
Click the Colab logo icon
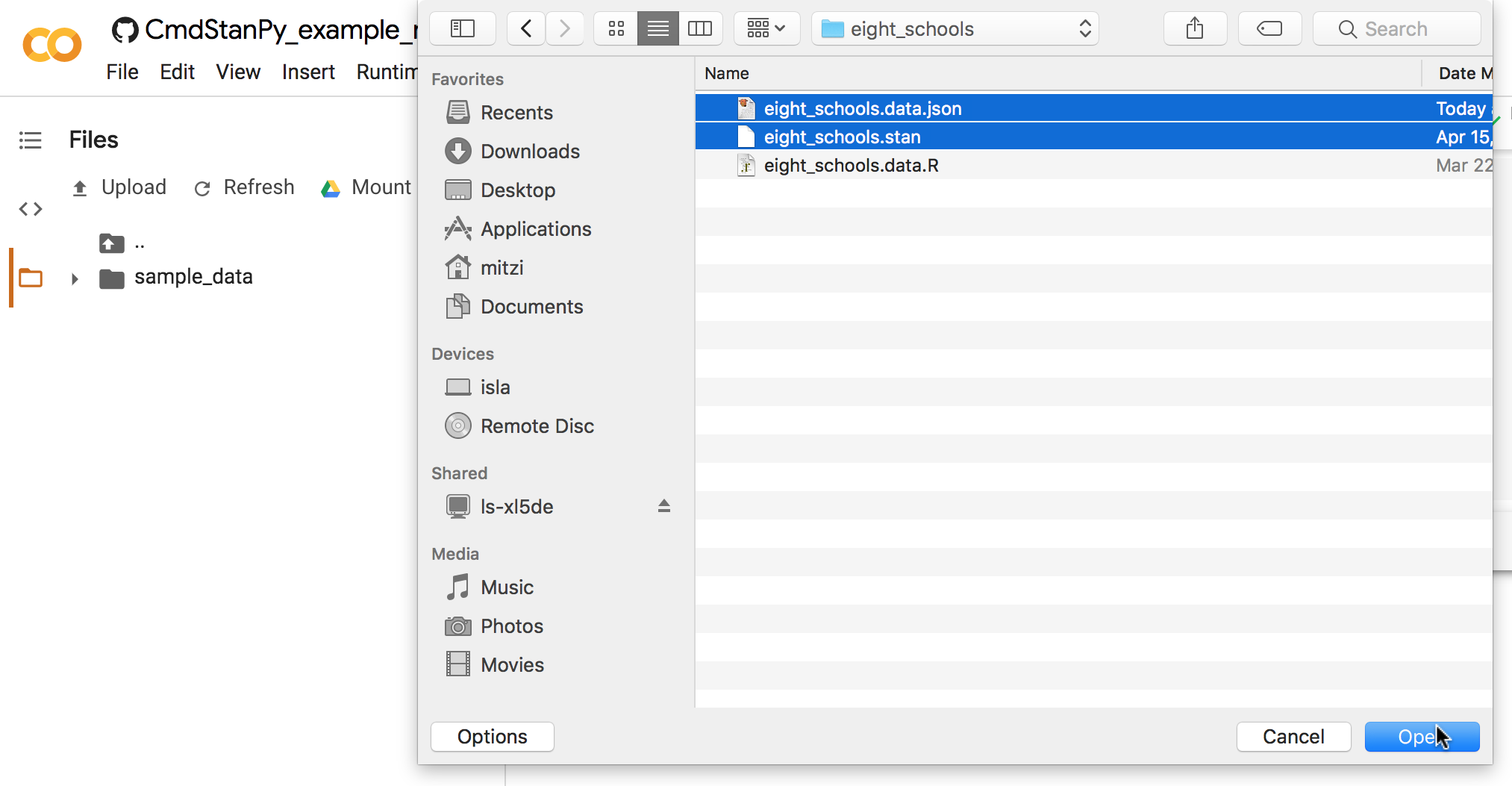tap(52, 45)
